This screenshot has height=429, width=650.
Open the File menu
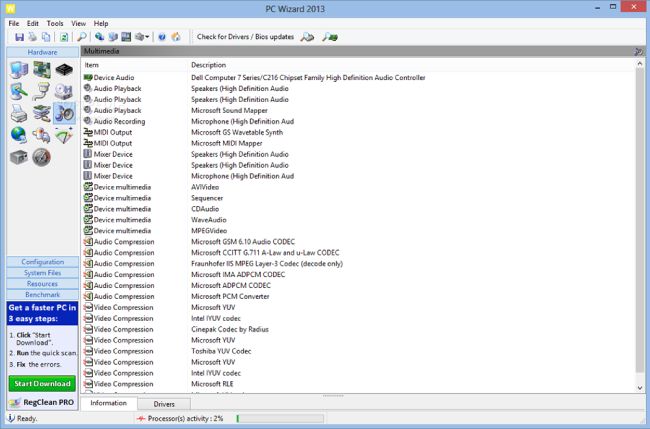[14, 24]
